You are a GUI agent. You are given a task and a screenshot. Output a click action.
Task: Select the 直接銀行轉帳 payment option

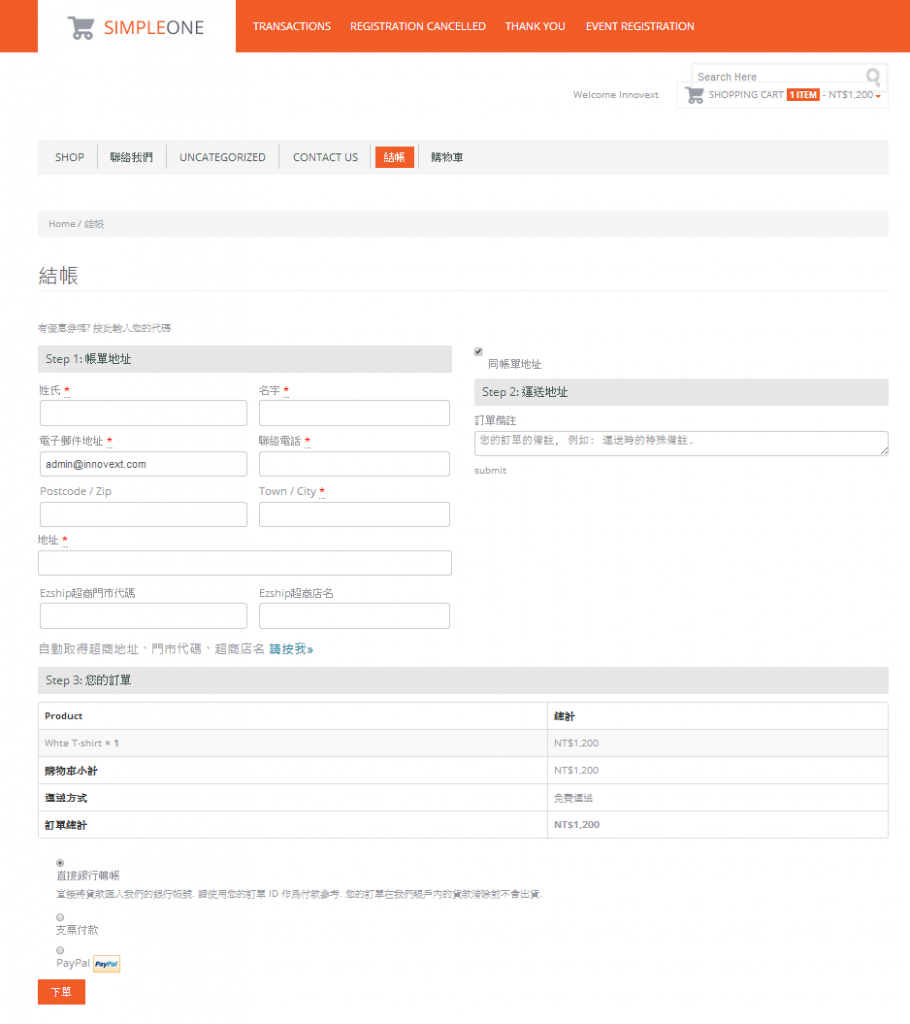click(60, 862)
